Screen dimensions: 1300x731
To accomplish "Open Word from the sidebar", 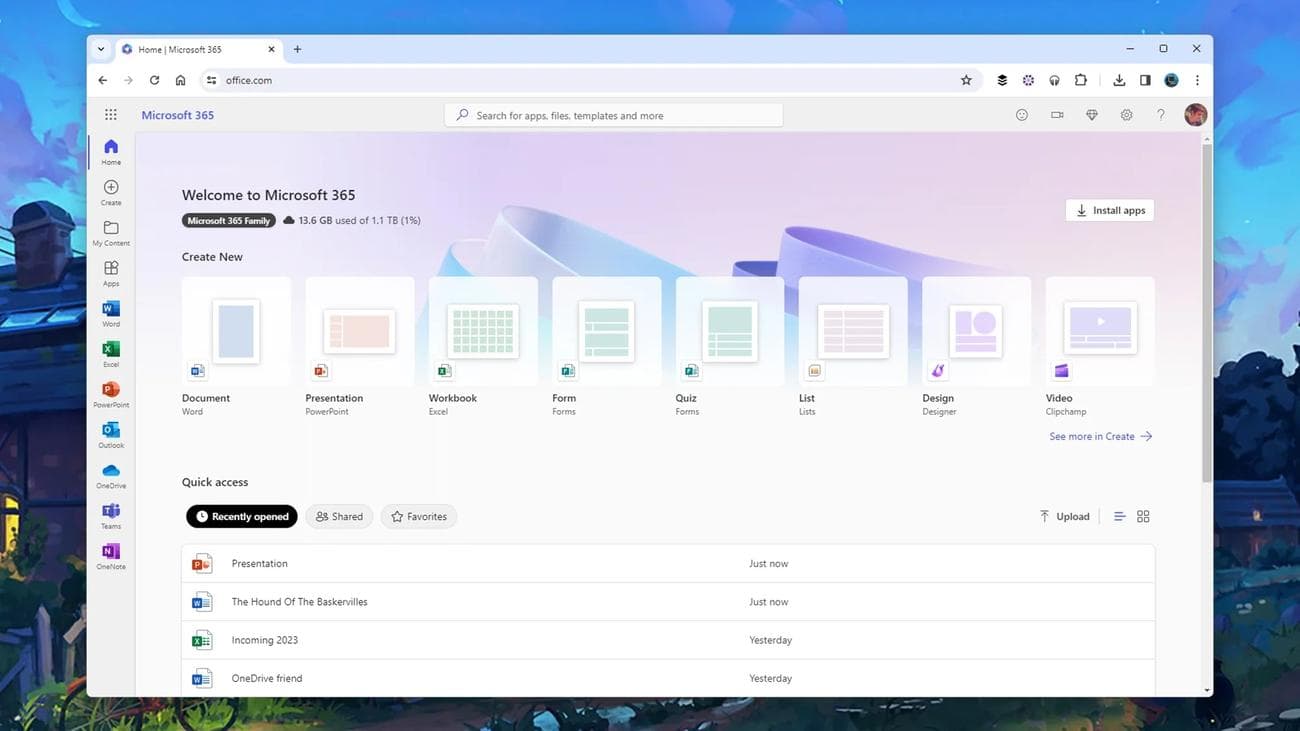I will 110,314.
